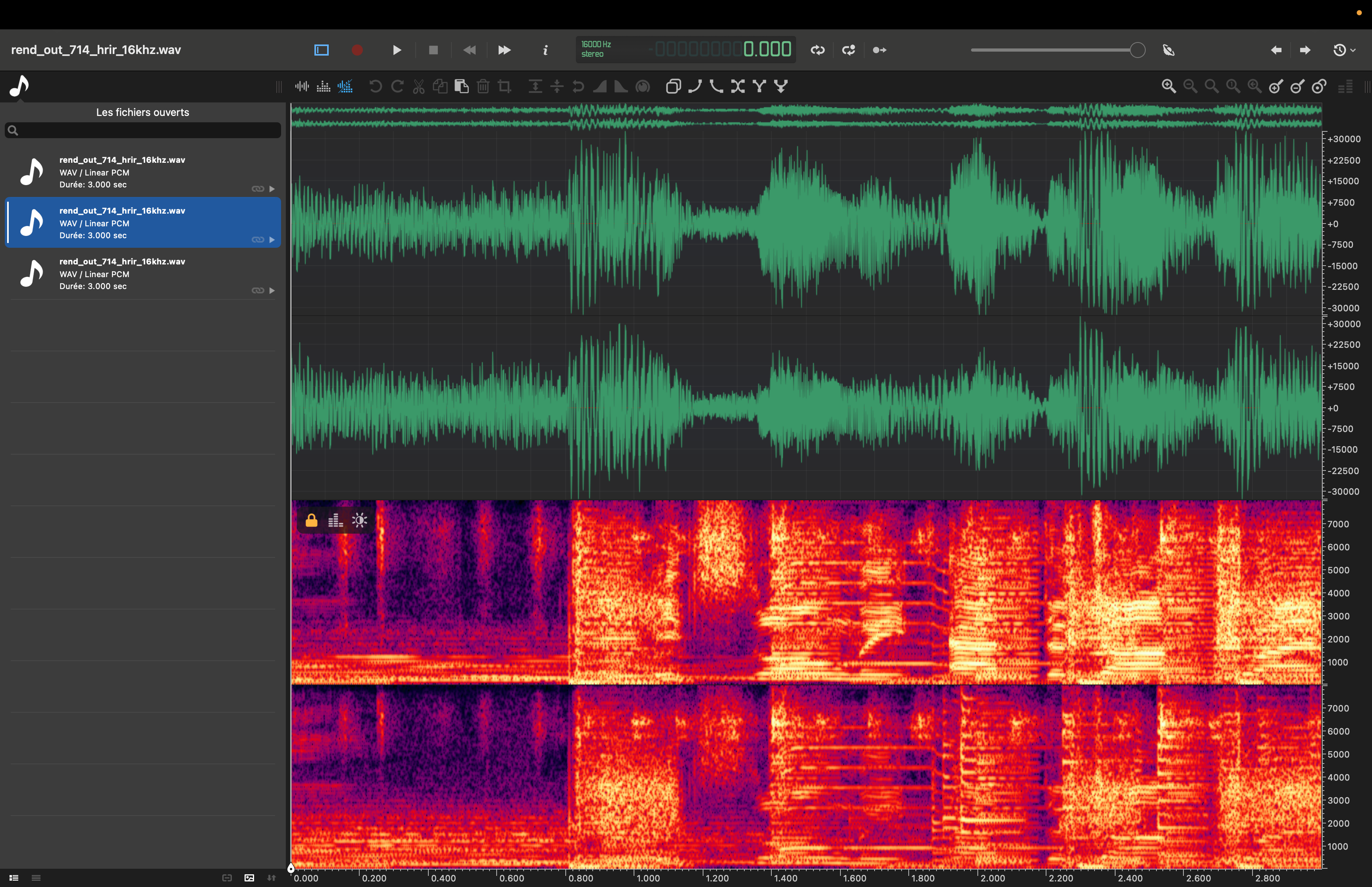
Task: Select the spectrogram-only view icon
Action: click(324, 87)
